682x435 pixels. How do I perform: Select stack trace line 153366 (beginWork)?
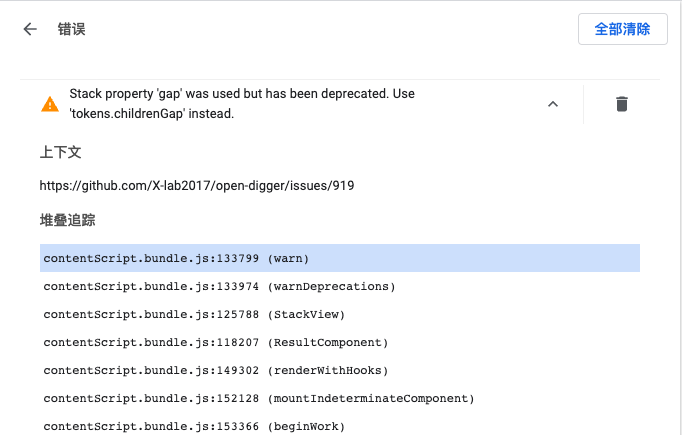[340, 426]
